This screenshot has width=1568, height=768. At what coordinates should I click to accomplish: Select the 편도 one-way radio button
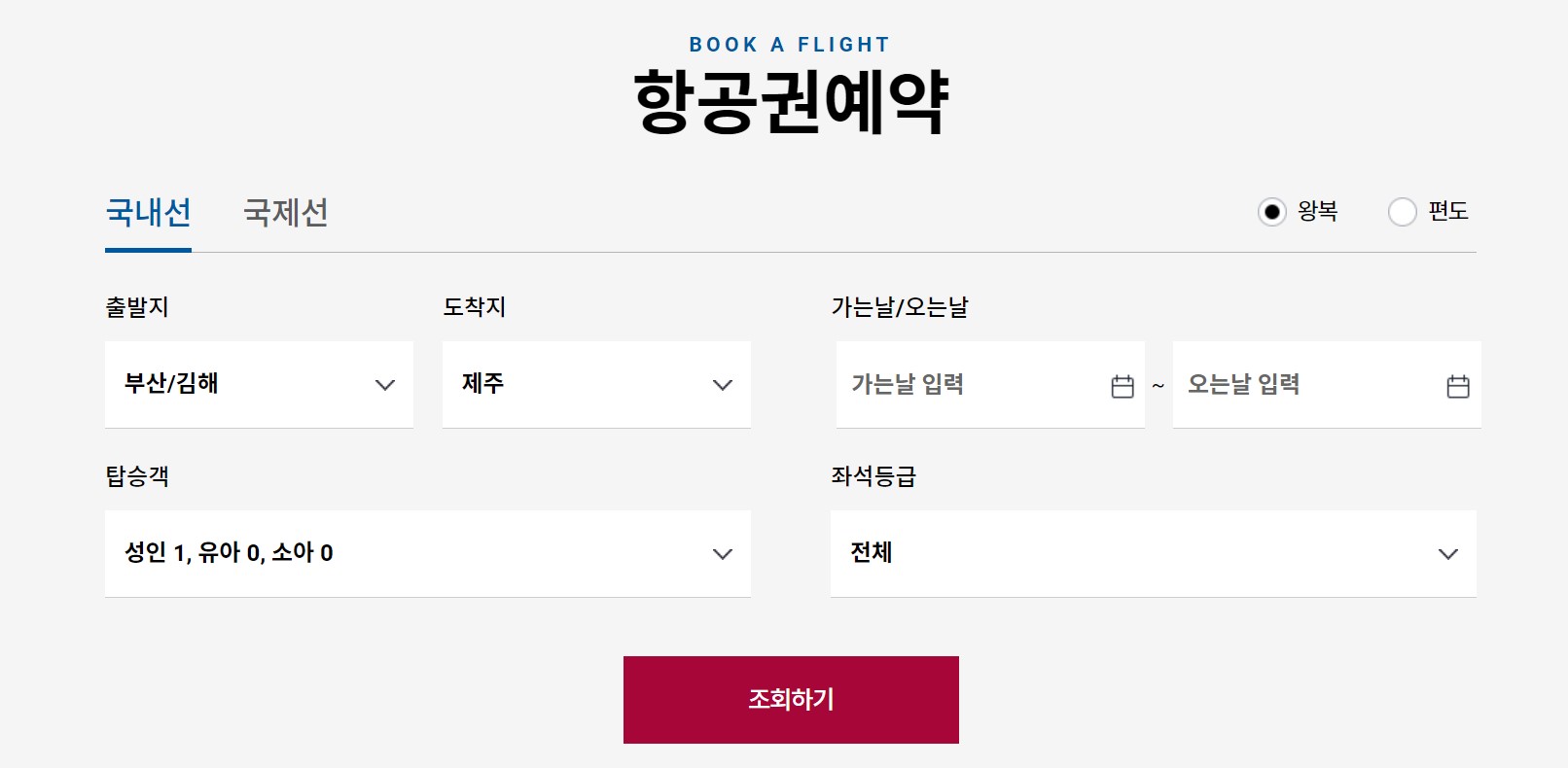coord(1403,212)
